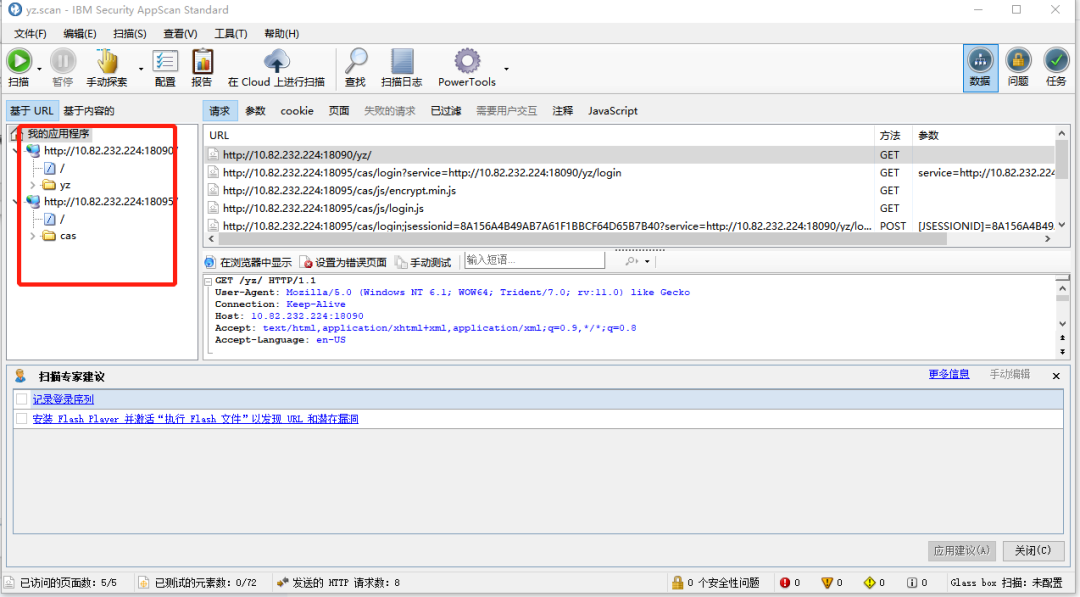Screen dimensions: 1080x597
Task: Switch to the 基于内容的 tab
Action: pyautogui.click(x=89, y=111)
